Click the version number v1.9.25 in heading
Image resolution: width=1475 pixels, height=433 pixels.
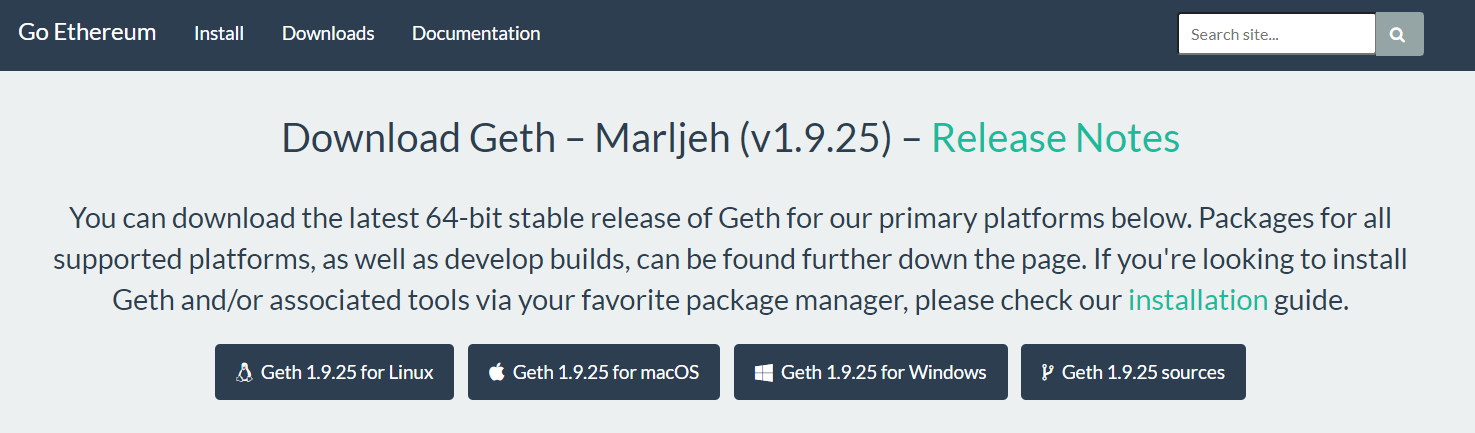815,138
